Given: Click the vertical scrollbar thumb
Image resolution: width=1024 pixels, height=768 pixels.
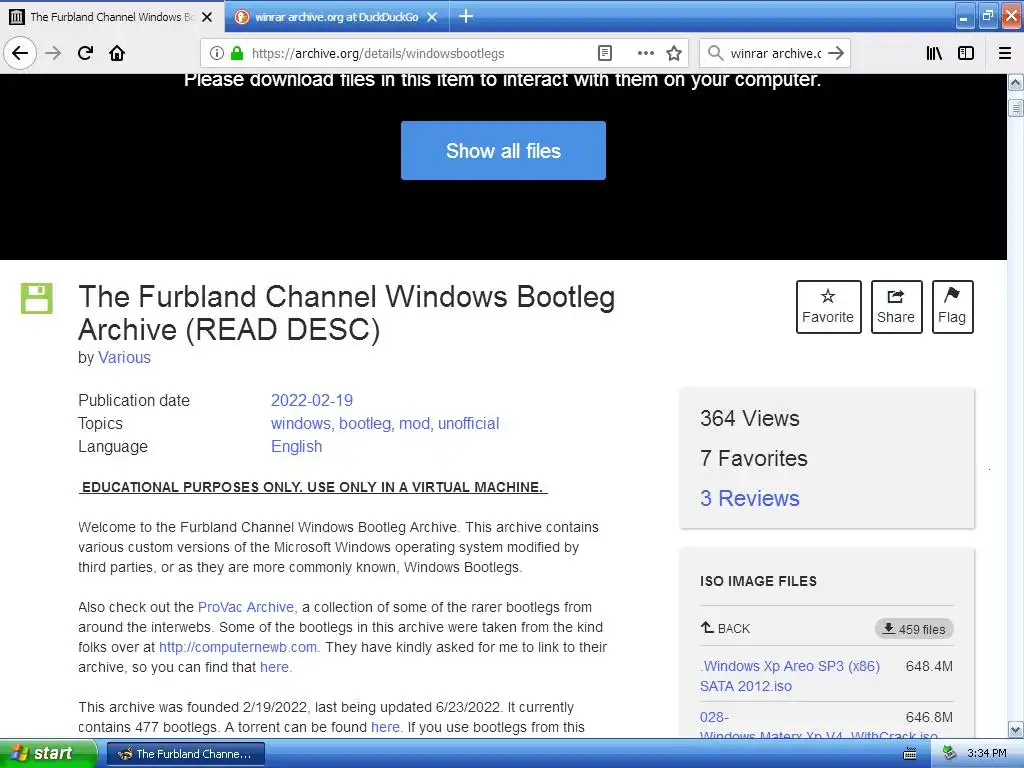Looking at the screenshot, I should (1016, 108).
